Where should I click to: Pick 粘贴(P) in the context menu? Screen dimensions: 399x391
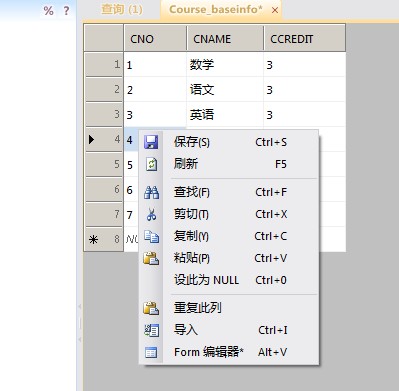tap(229, 258)
